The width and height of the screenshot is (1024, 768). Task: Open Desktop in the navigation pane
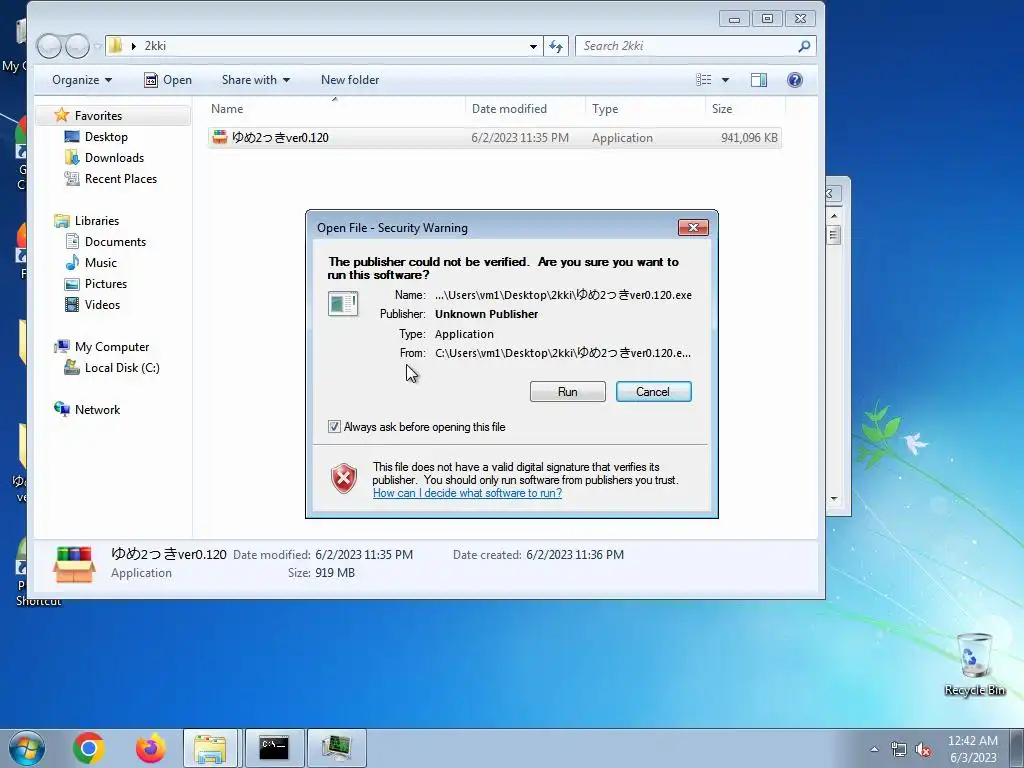106,136
